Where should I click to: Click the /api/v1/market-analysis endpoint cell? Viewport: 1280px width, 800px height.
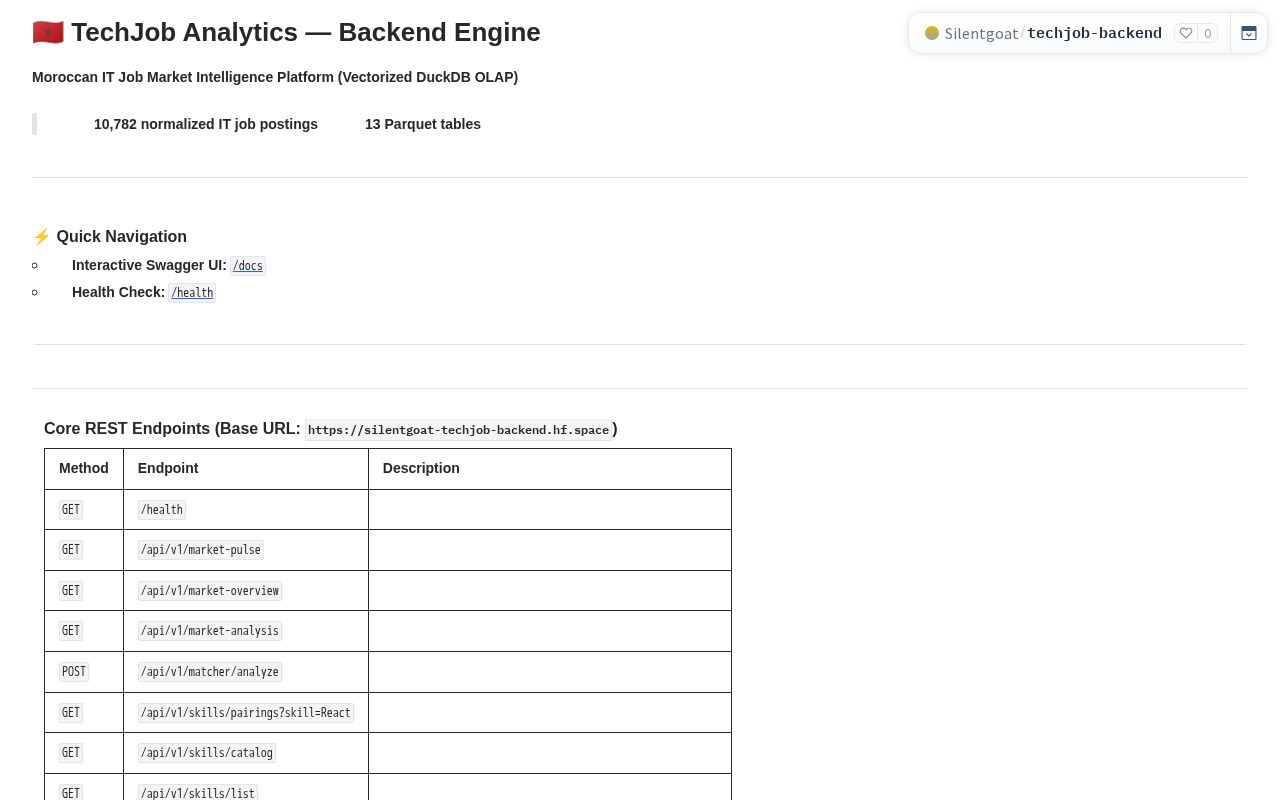click(x=246, y=631)
